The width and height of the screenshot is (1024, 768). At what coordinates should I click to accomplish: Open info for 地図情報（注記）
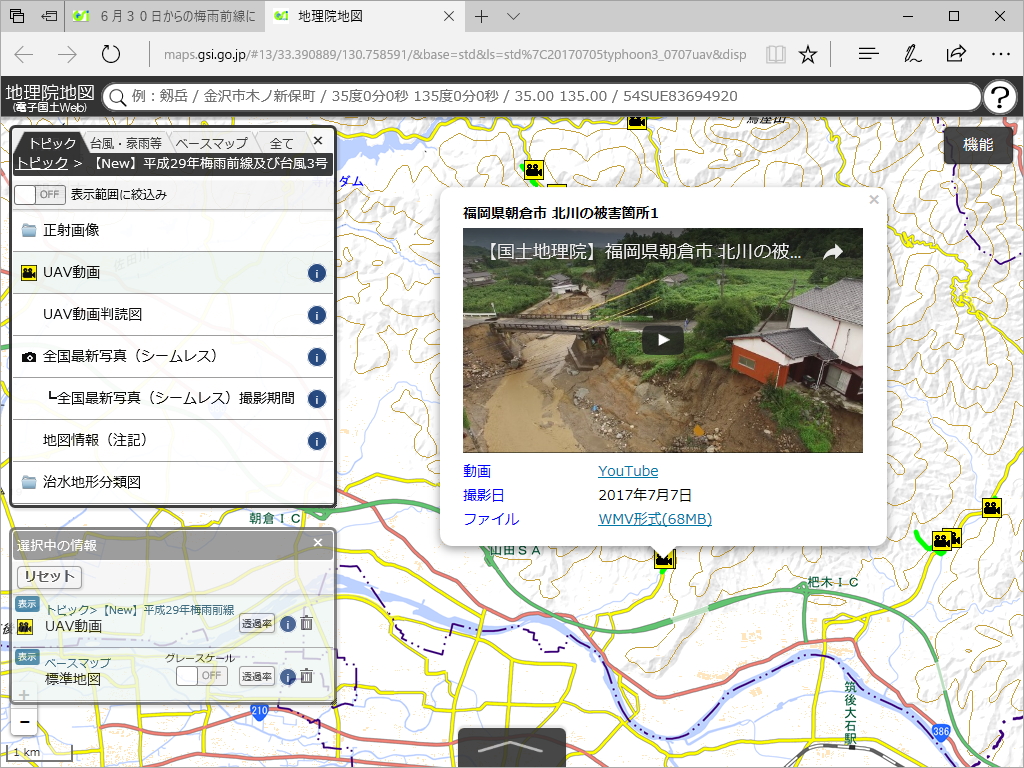[x=317, y=441]
